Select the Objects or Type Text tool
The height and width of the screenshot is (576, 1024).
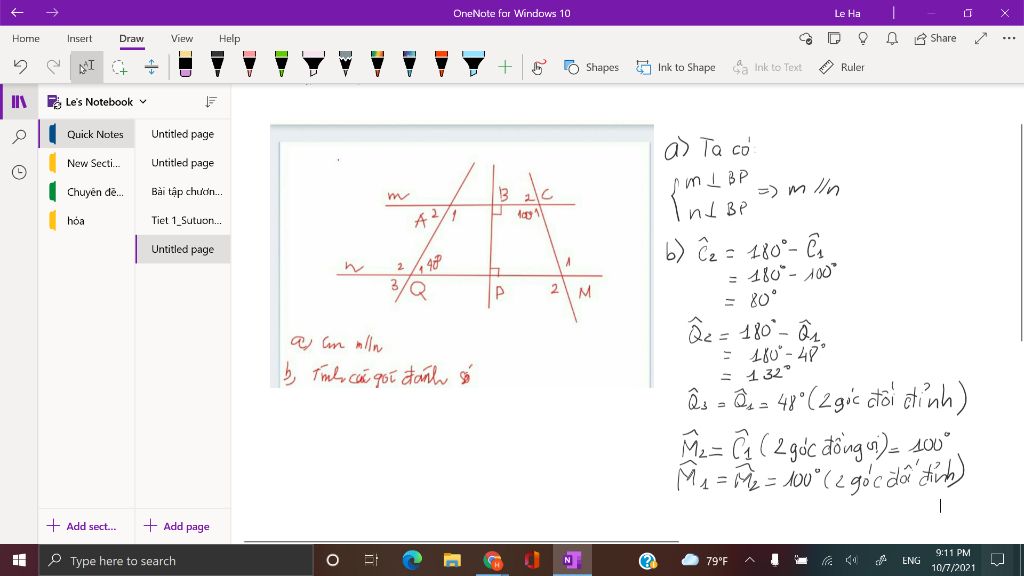(86, 67)
